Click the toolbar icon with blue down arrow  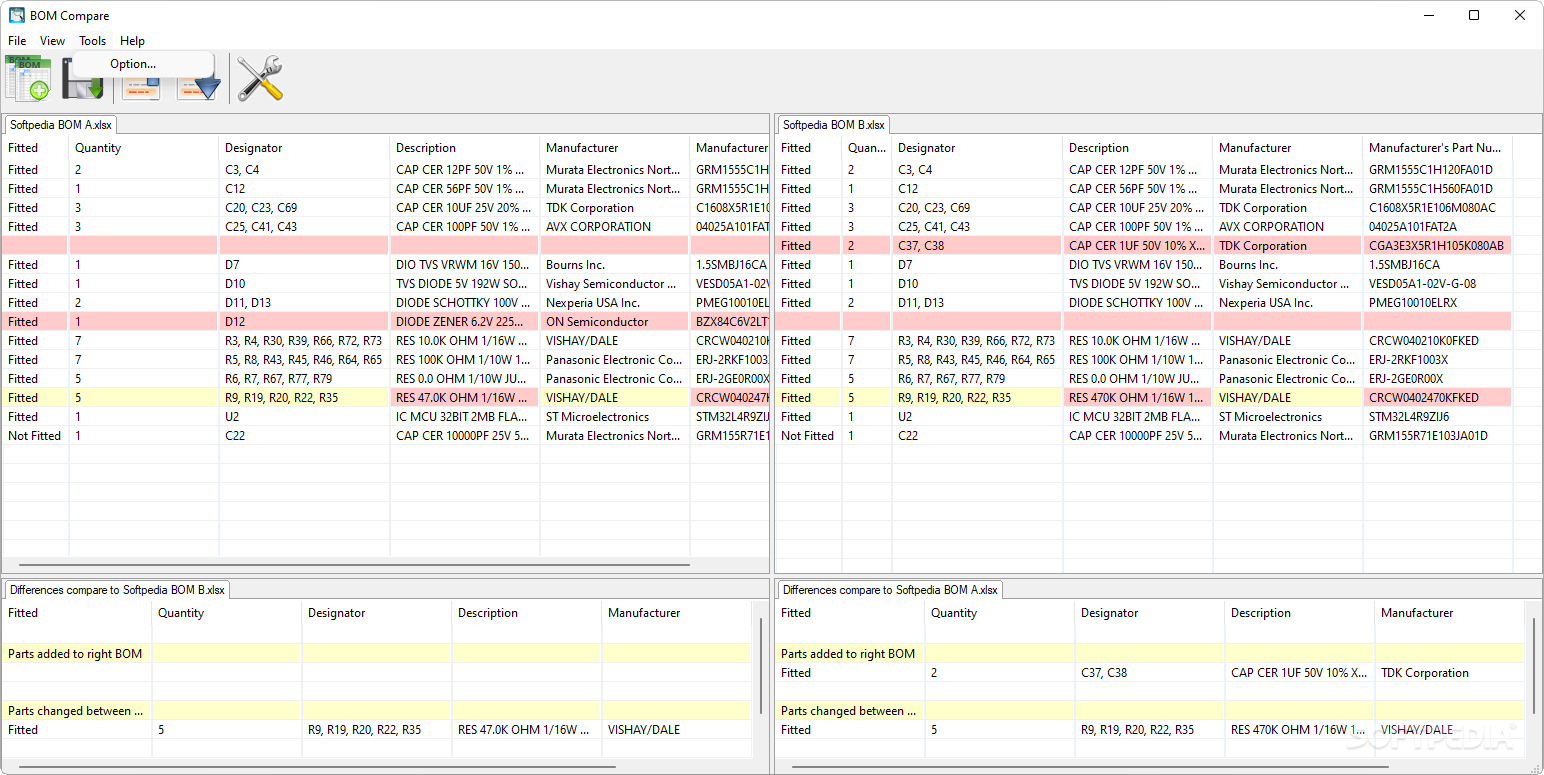[x=198, y=90]
